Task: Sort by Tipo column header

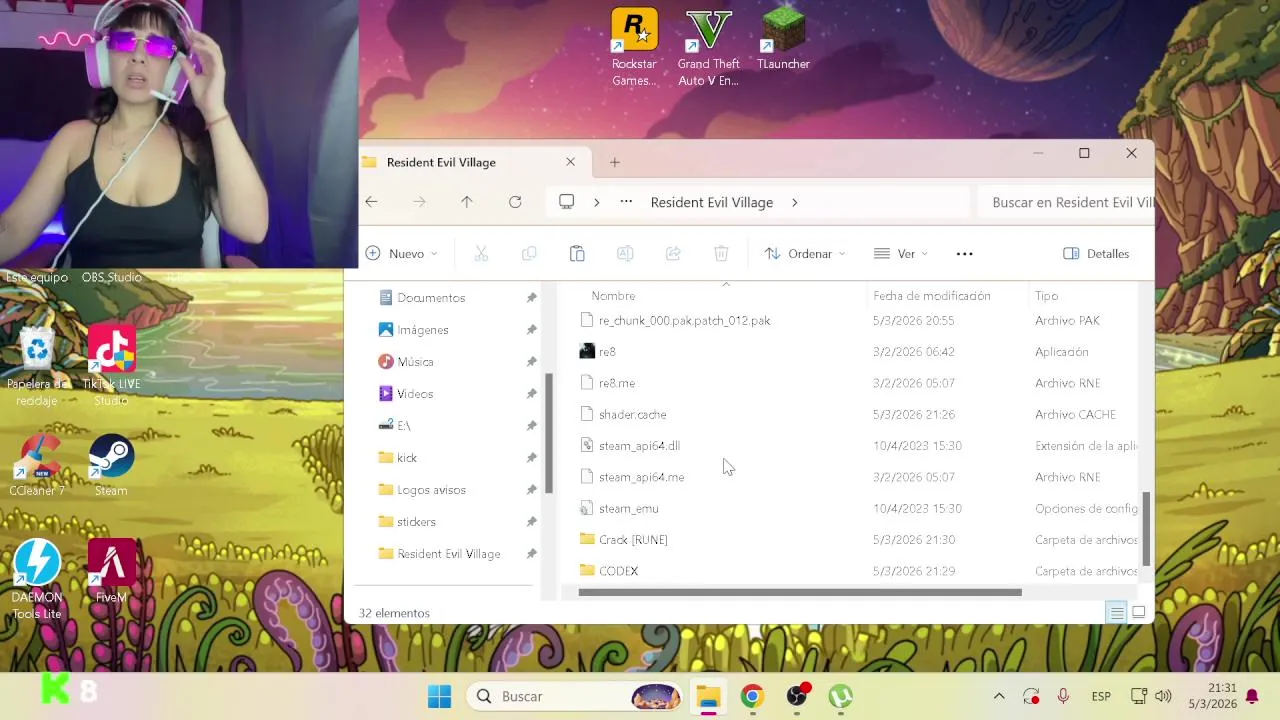Action: coord(1047,296)
